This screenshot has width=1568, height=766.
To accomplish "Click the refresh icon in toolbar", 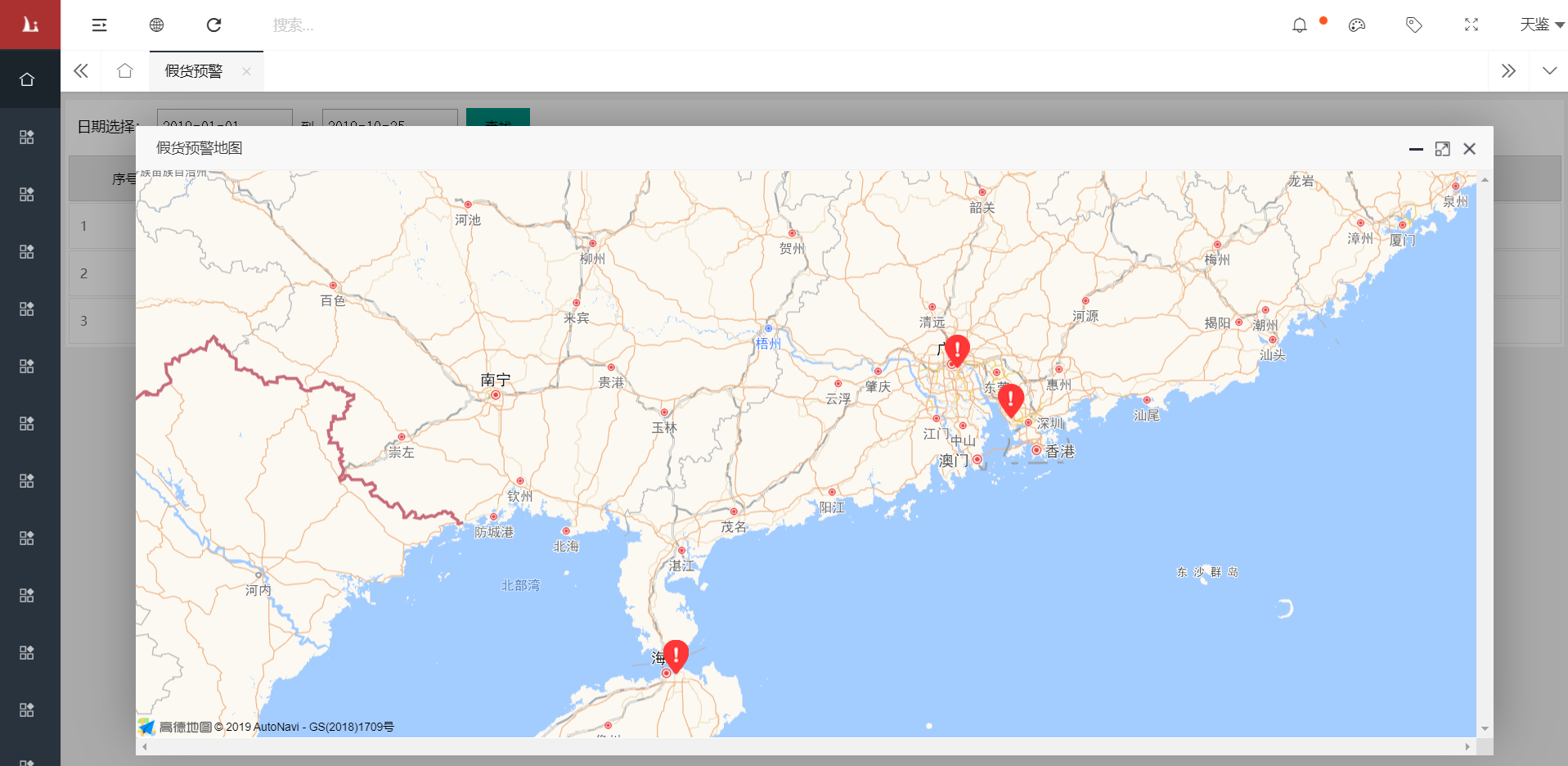I will 213,25.
